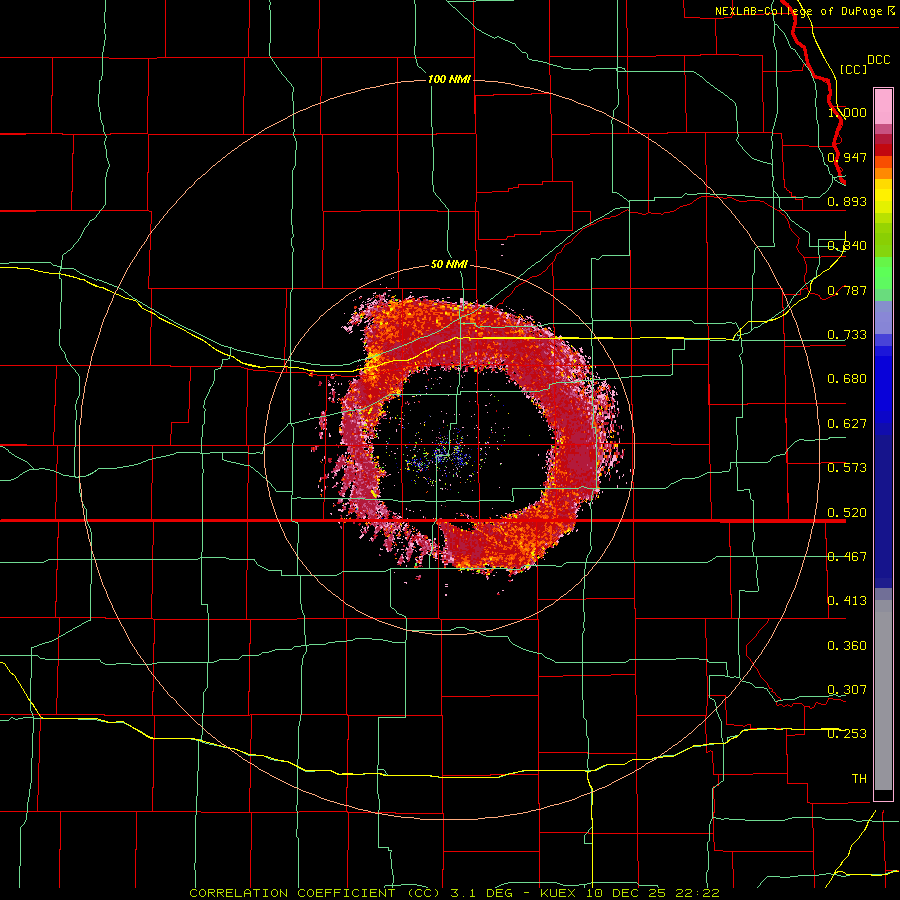The width and height of the screenshot is (900, 900).
Task: Click the [CC] legend unit label
Action: pyautogui.click(x=853, y=69)
